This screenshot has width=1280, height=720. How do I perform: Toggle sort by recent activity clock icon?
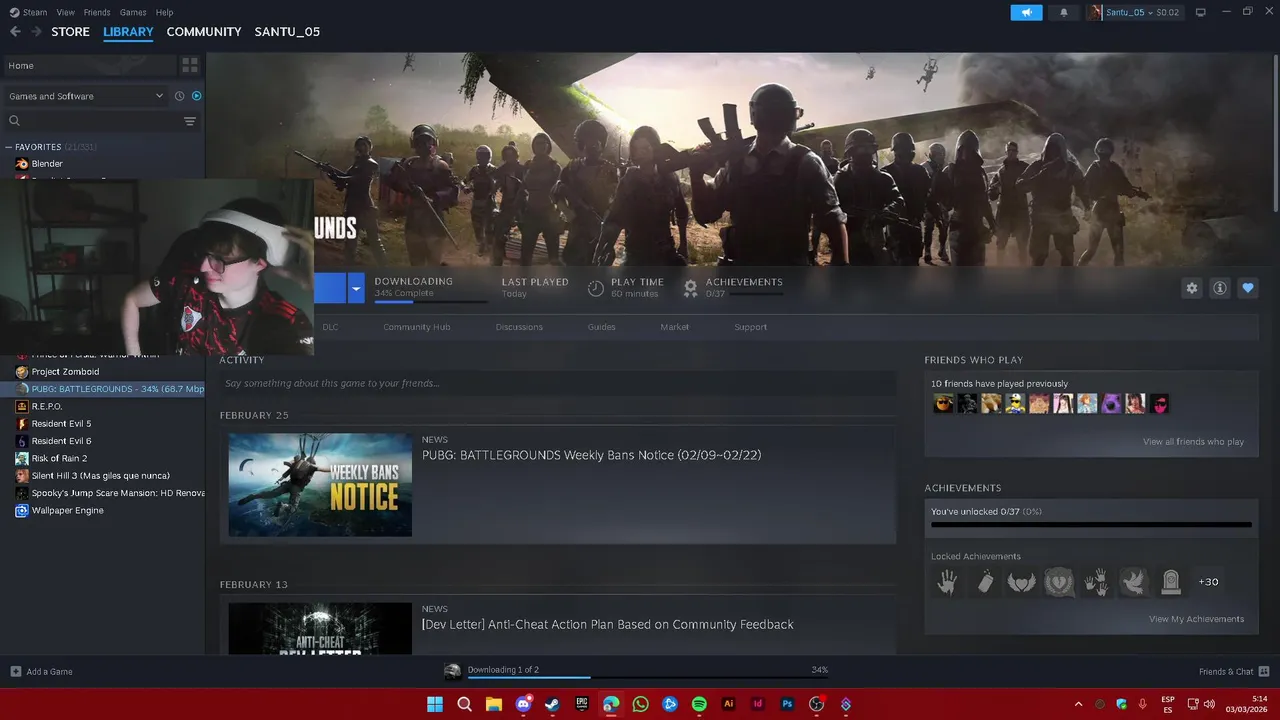click(x=180, y=96)
